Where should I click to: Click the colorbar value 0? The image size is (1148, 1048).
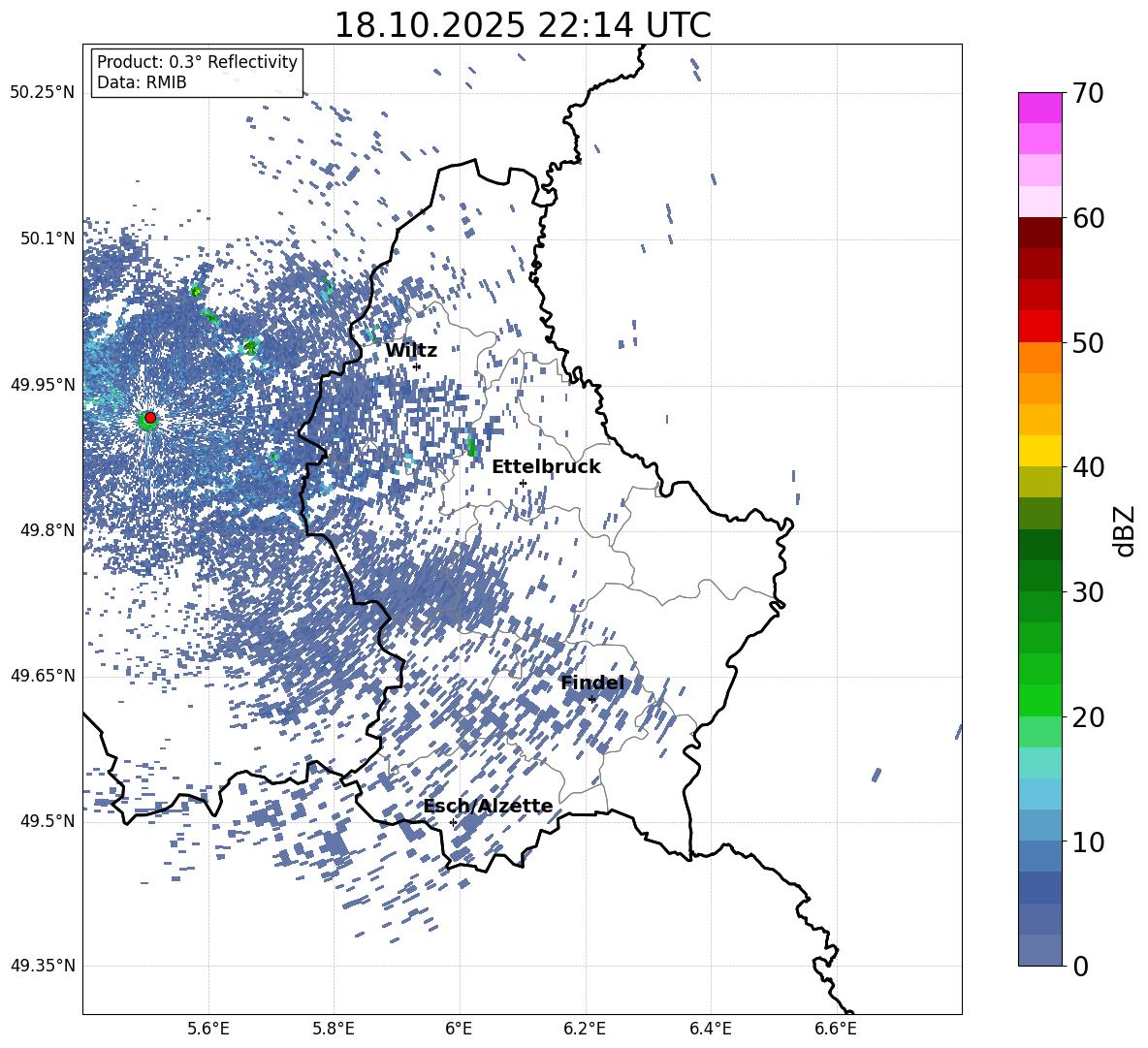coord(1081,966)
